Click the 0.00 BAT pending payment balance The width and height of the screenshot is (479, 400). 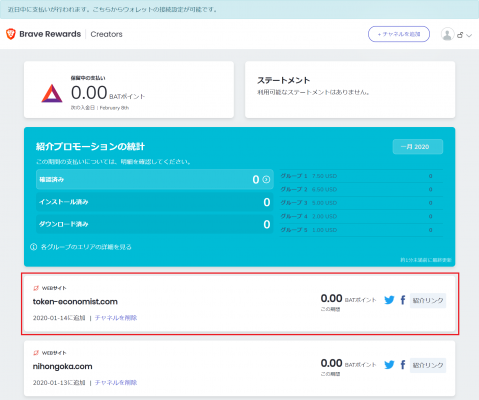coord(108,93)
